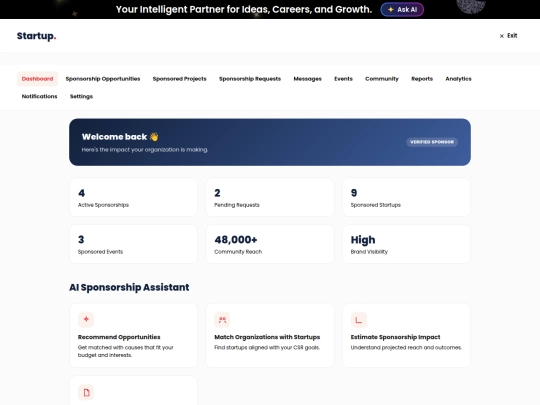Switch to Sponsorship Opportunities tab
This screenshot has height=405, width=540.
pyautogui.click(x=103, y=79)
